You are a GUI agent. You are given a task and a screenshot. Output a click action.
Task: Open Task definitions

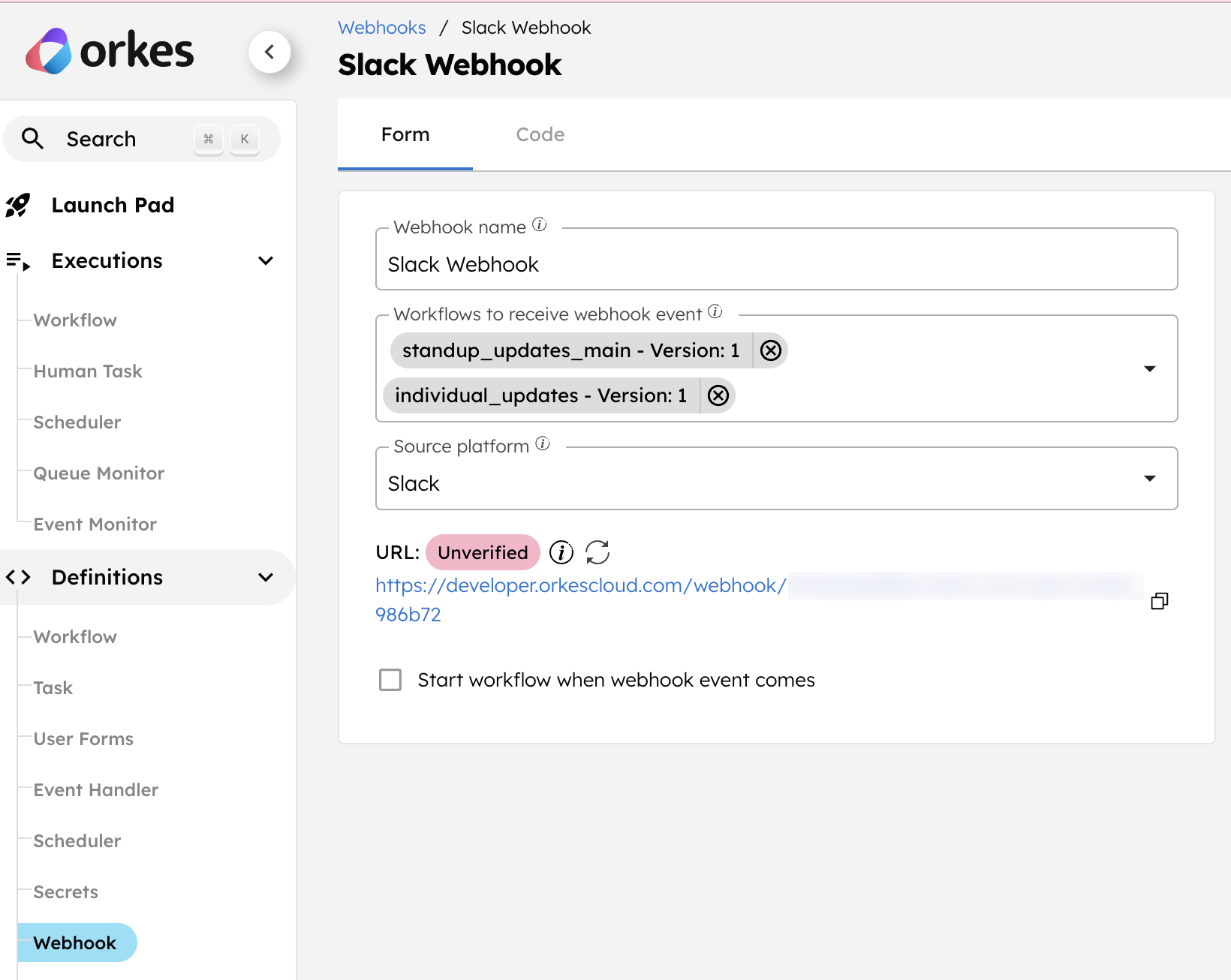click(53, 688)
